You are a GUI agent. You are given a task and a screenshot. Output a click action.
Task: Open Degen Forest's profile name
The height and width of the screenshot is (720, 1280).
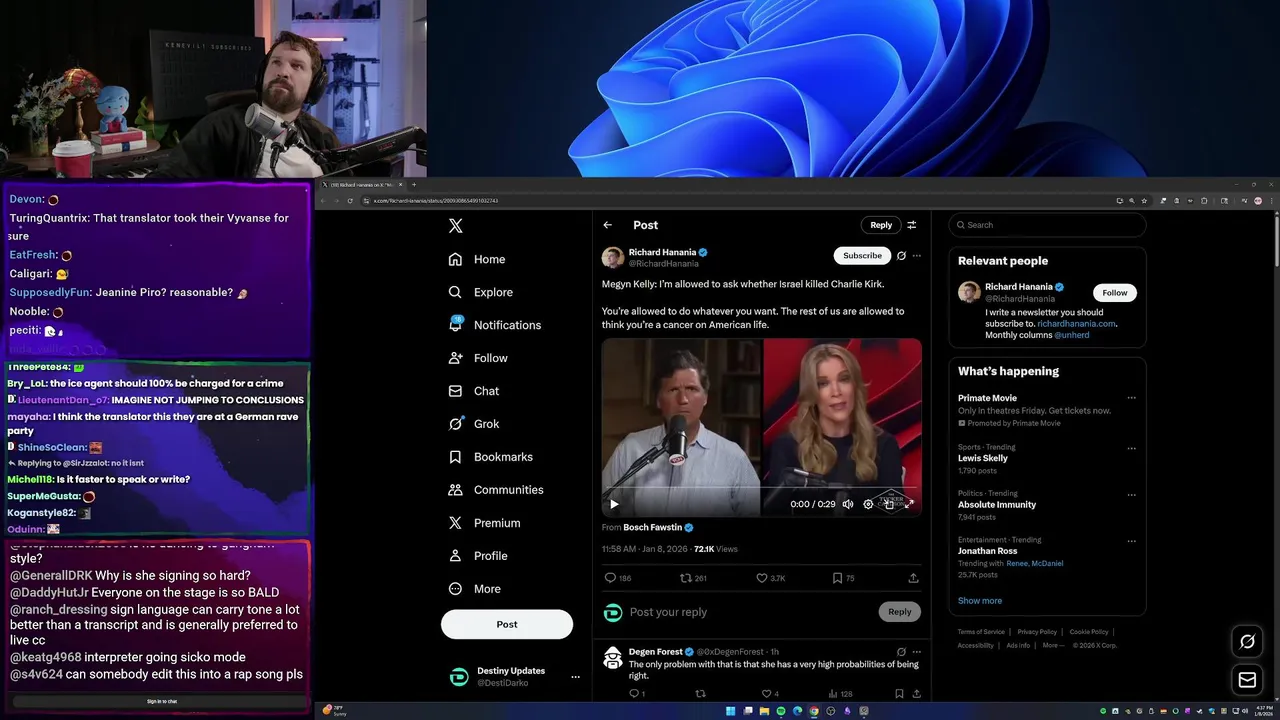(x=655, y=652)
